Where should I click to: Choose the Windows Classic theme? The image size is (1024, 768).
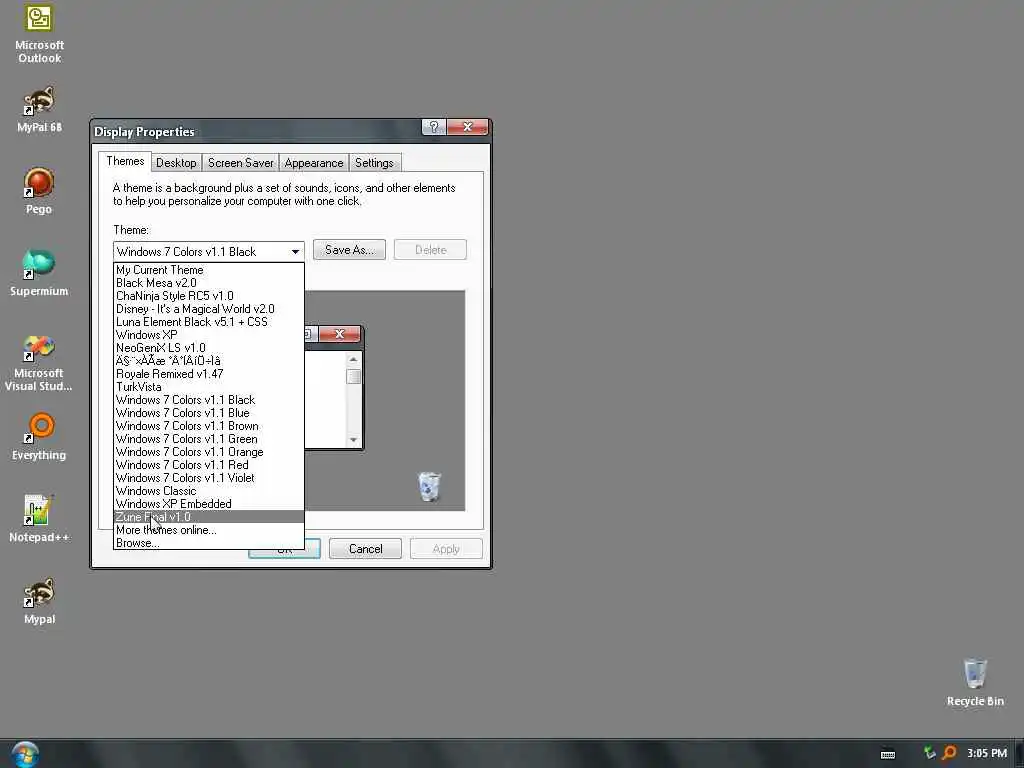[x=208, y=490]
